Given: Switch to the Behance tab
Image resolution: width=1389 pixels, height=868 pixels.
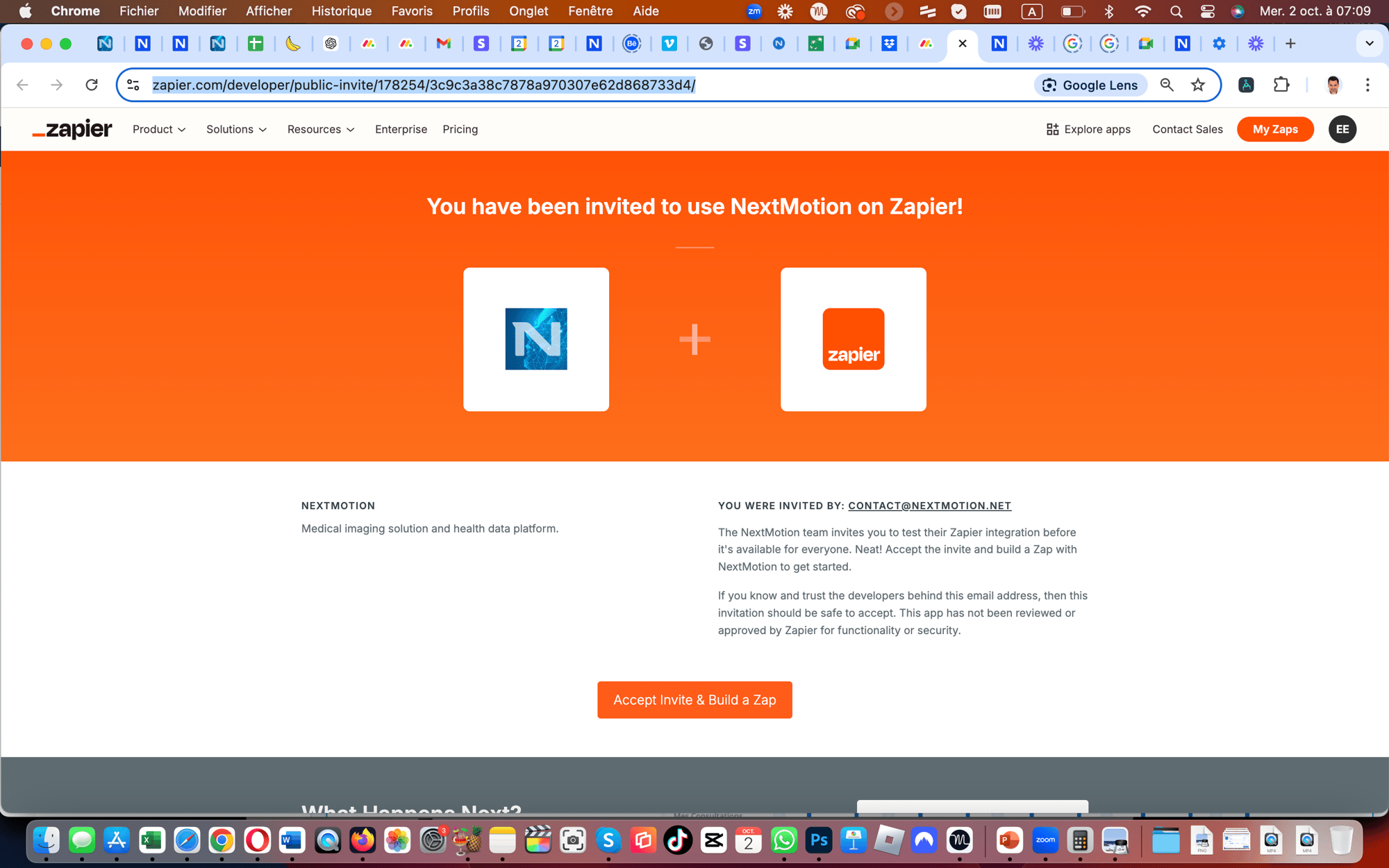Looking at the screenshot, I should pos(631,44).
